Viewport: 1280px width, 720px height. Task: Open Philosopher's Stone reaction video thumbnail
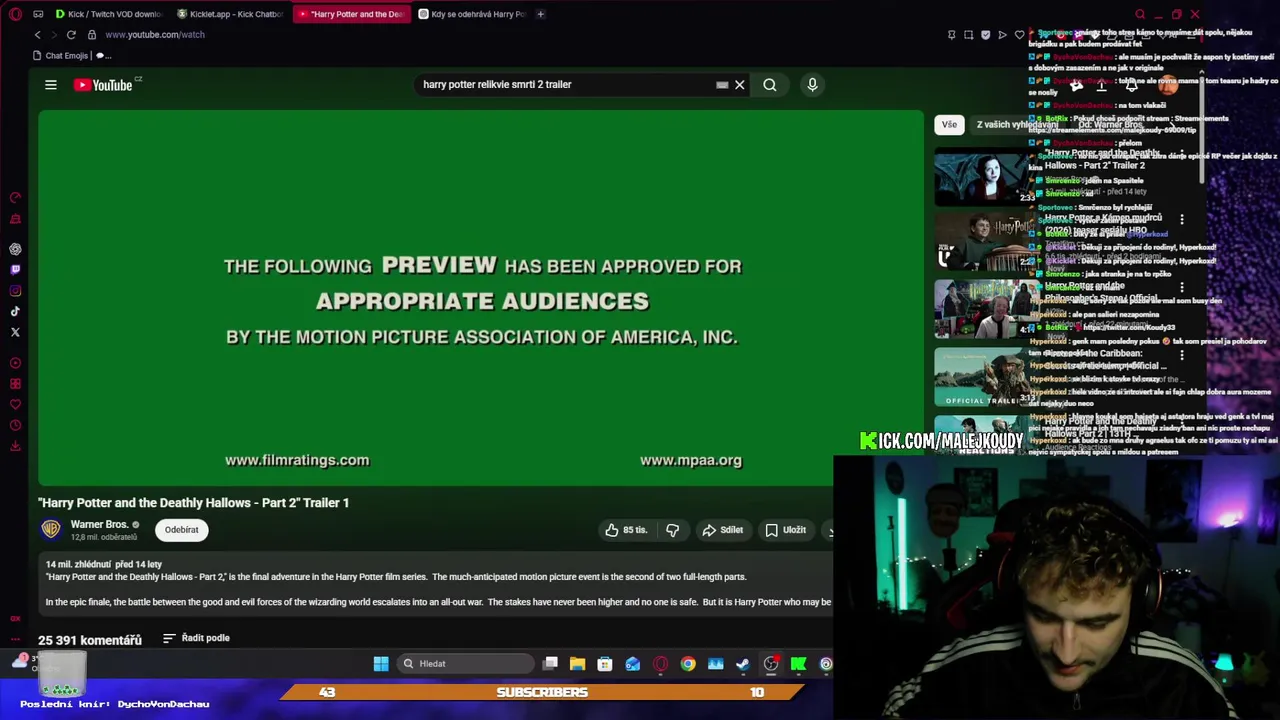point(984,308)
